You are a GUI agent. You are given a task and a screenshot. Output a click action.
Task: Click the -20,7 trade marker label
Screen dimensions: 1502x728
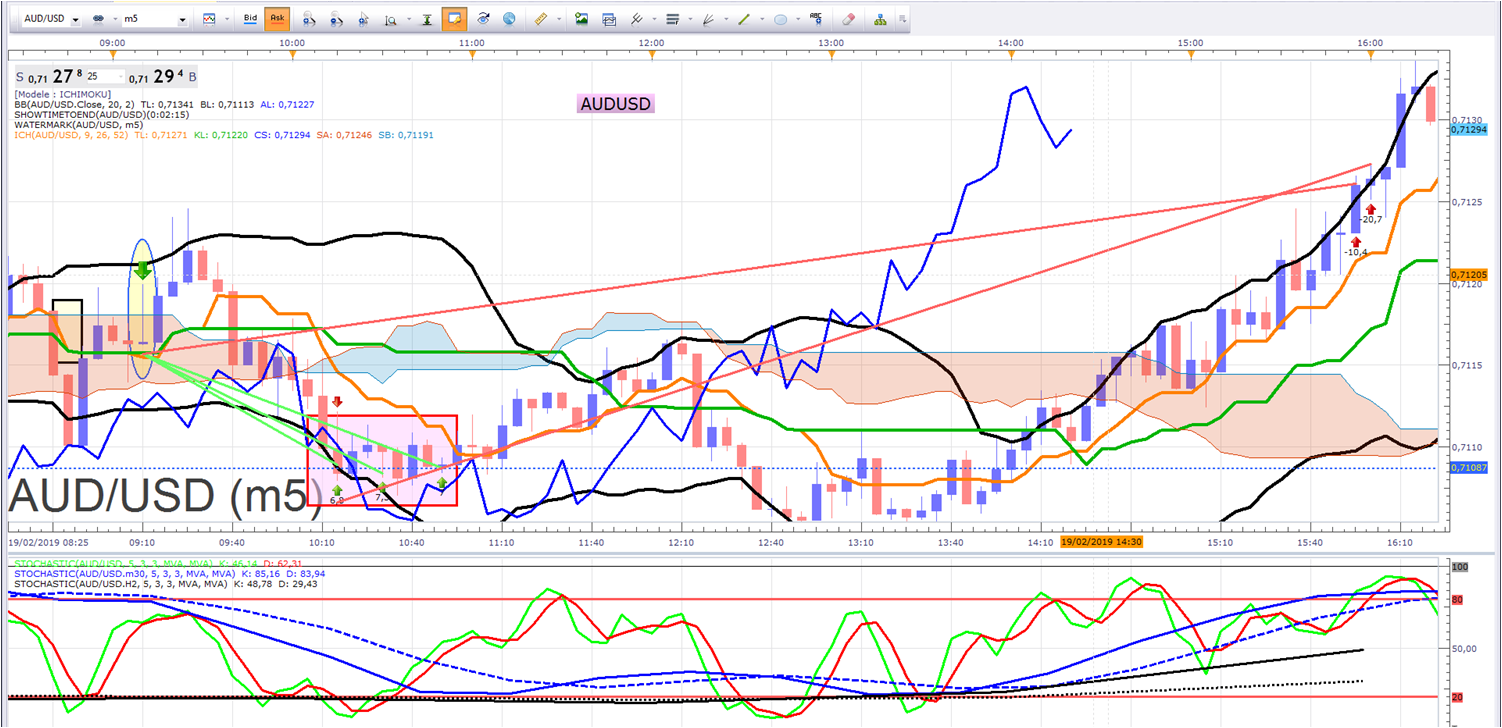pyautogui.click(x=1370, y=220)
